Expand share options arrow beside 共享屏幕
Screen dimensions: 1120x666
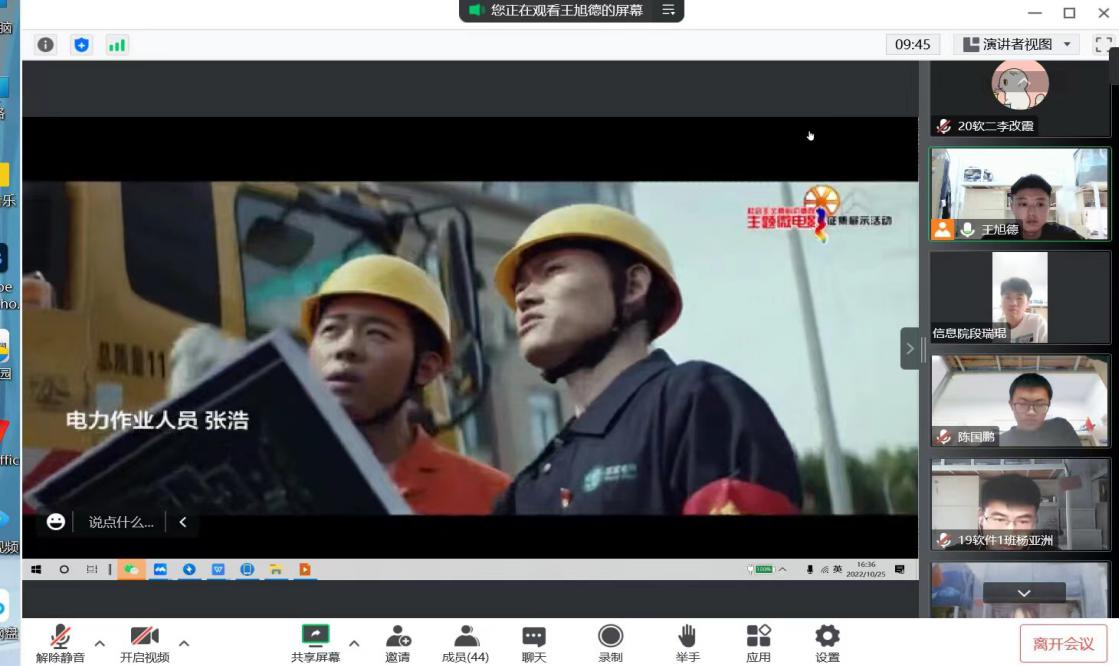[x=354, y=643]
